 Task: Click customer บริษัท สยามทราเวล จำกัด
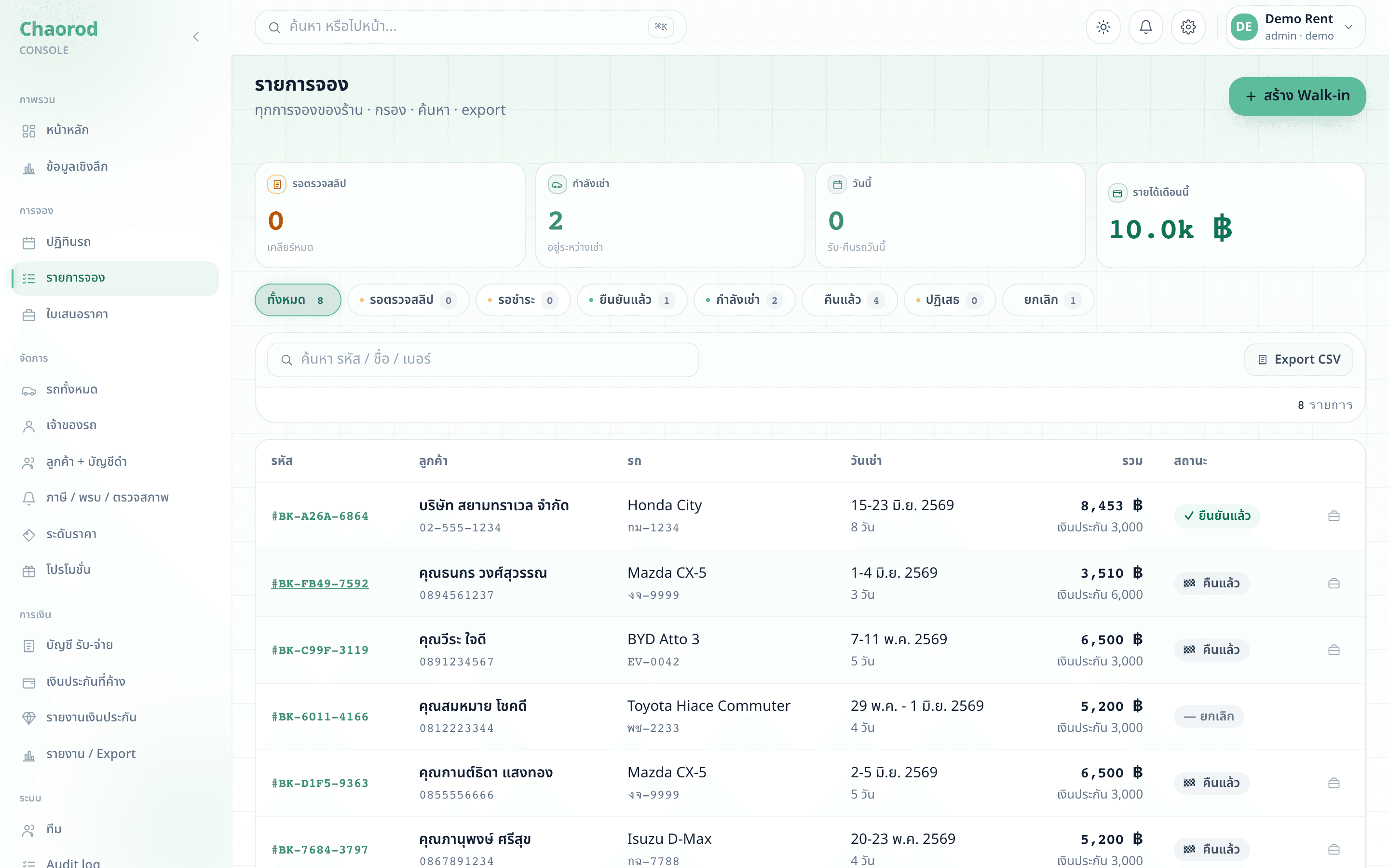tap(493, 506)
